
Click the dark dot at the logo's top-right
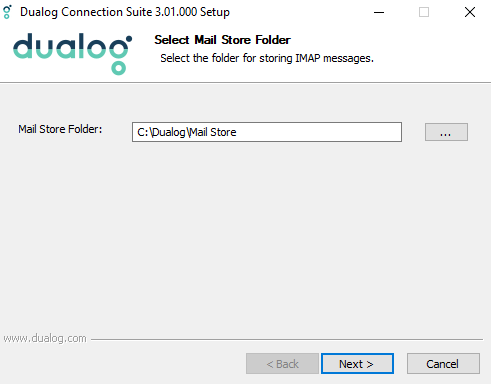(129, 39)
